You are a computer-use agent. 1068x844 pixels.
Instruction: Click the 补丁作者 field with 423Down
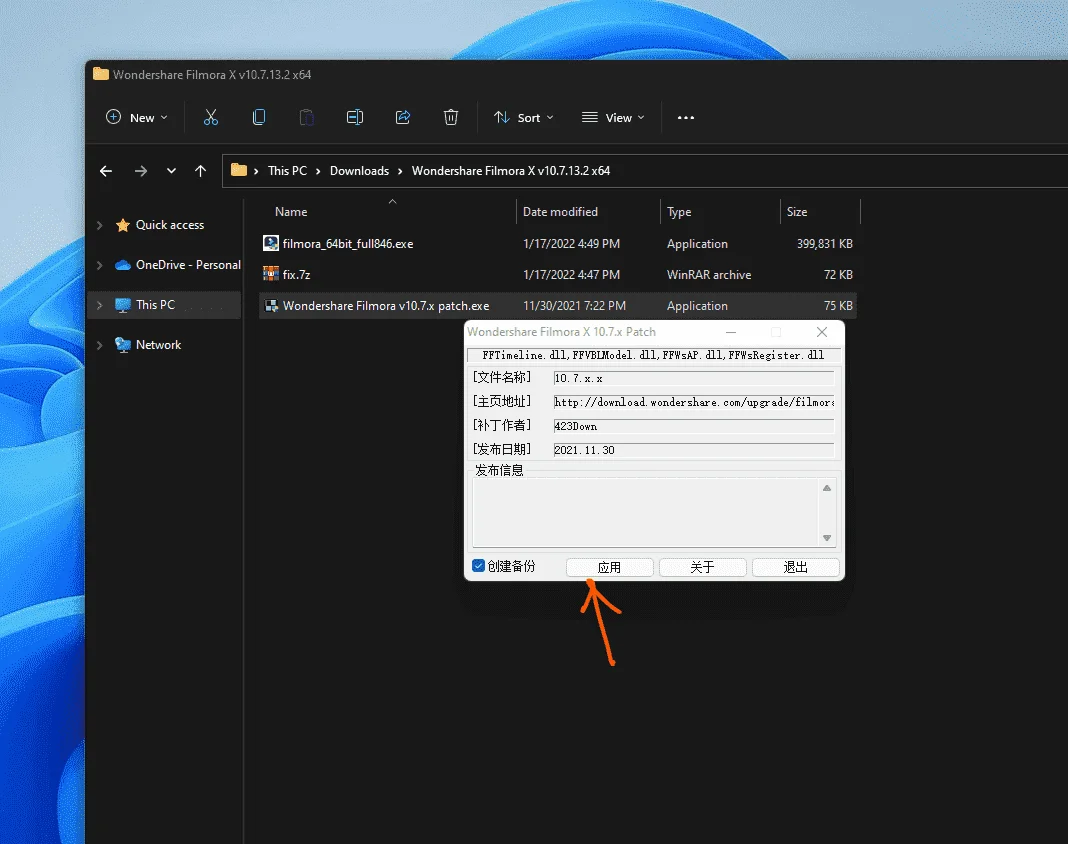(x=693, y=426)
